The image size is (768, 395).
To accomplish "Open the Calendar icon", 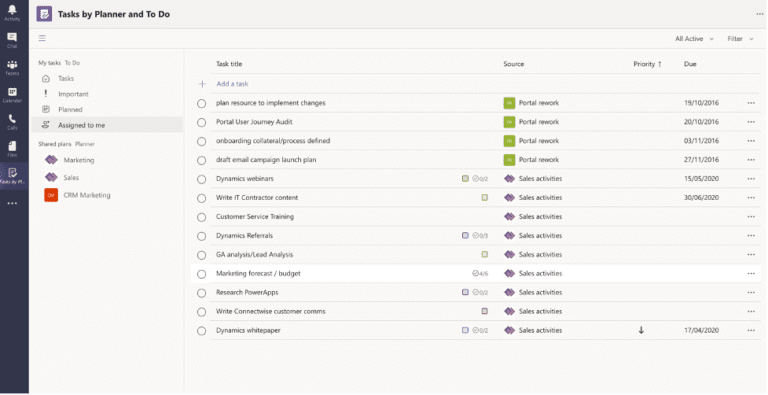I will [12, 92].
